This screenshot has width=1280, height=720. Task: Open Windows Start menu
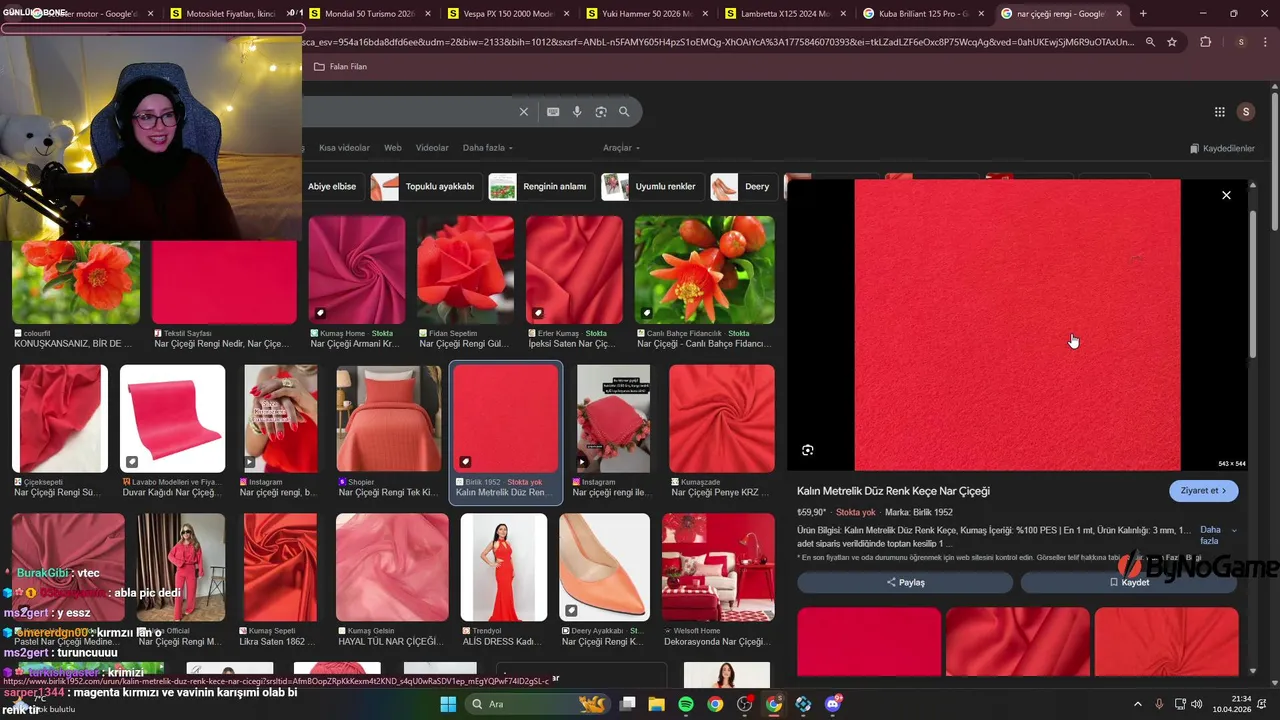[448, 704]
